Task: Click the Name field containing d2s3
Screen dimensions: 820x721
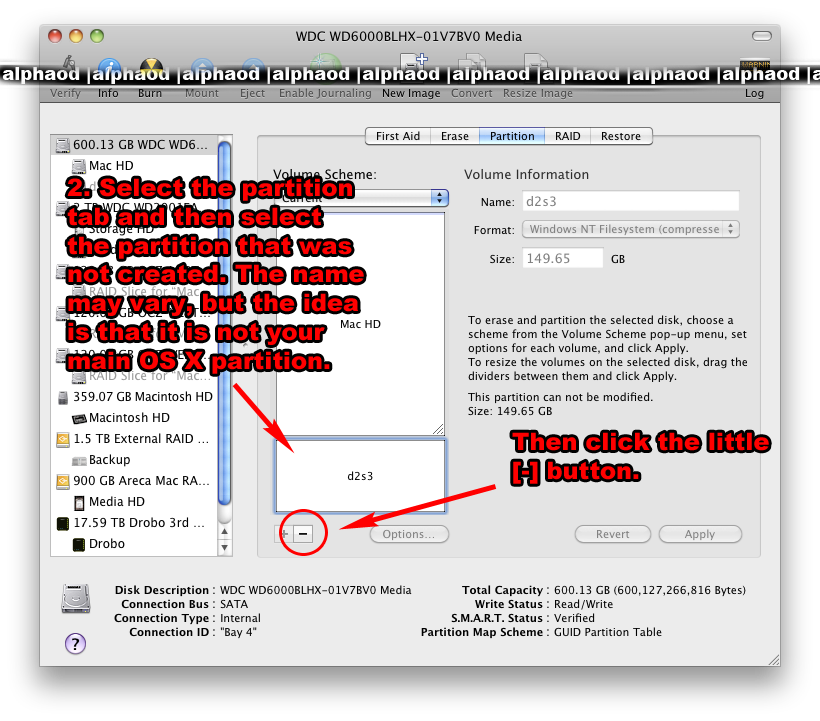Action: 631,201
